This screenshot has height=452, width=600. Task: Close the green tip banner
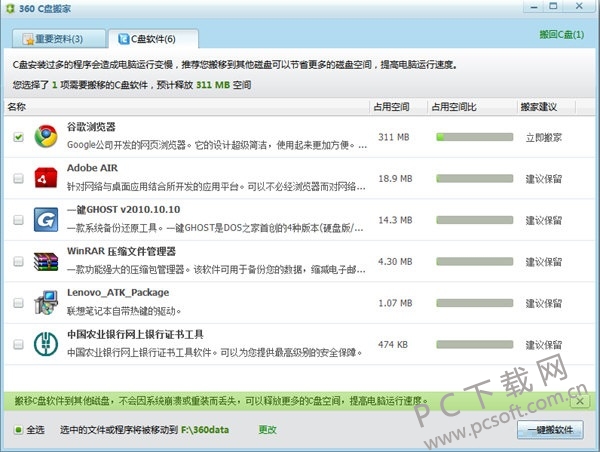pos(580,401)
